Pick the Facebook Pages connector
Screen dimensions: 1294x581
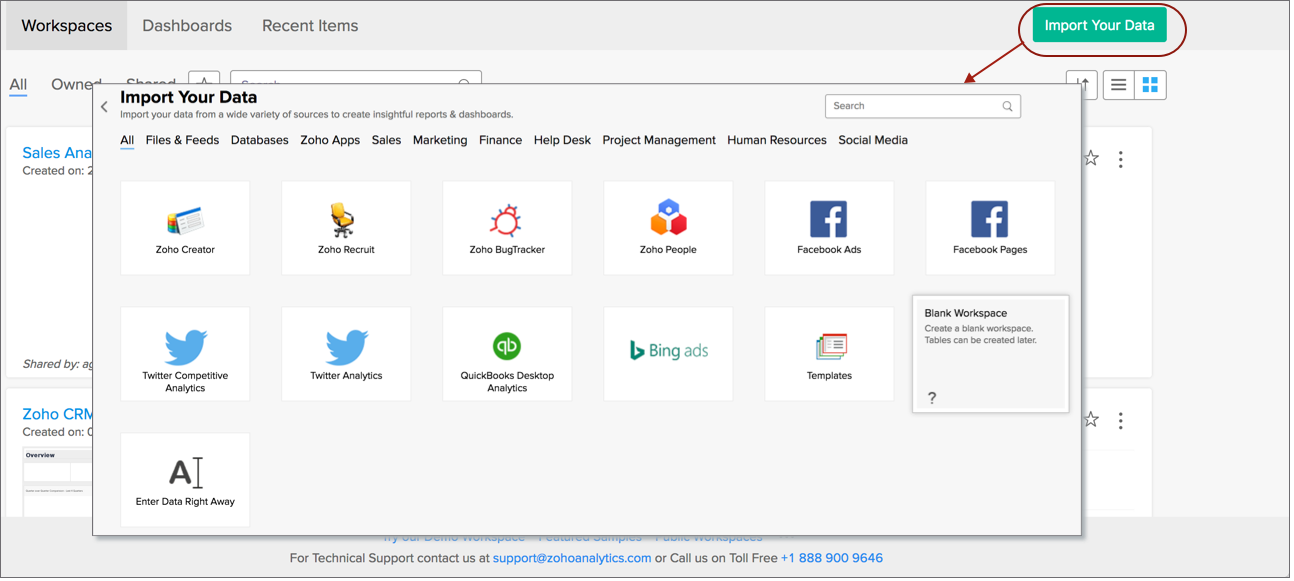(x=990, y=228)
